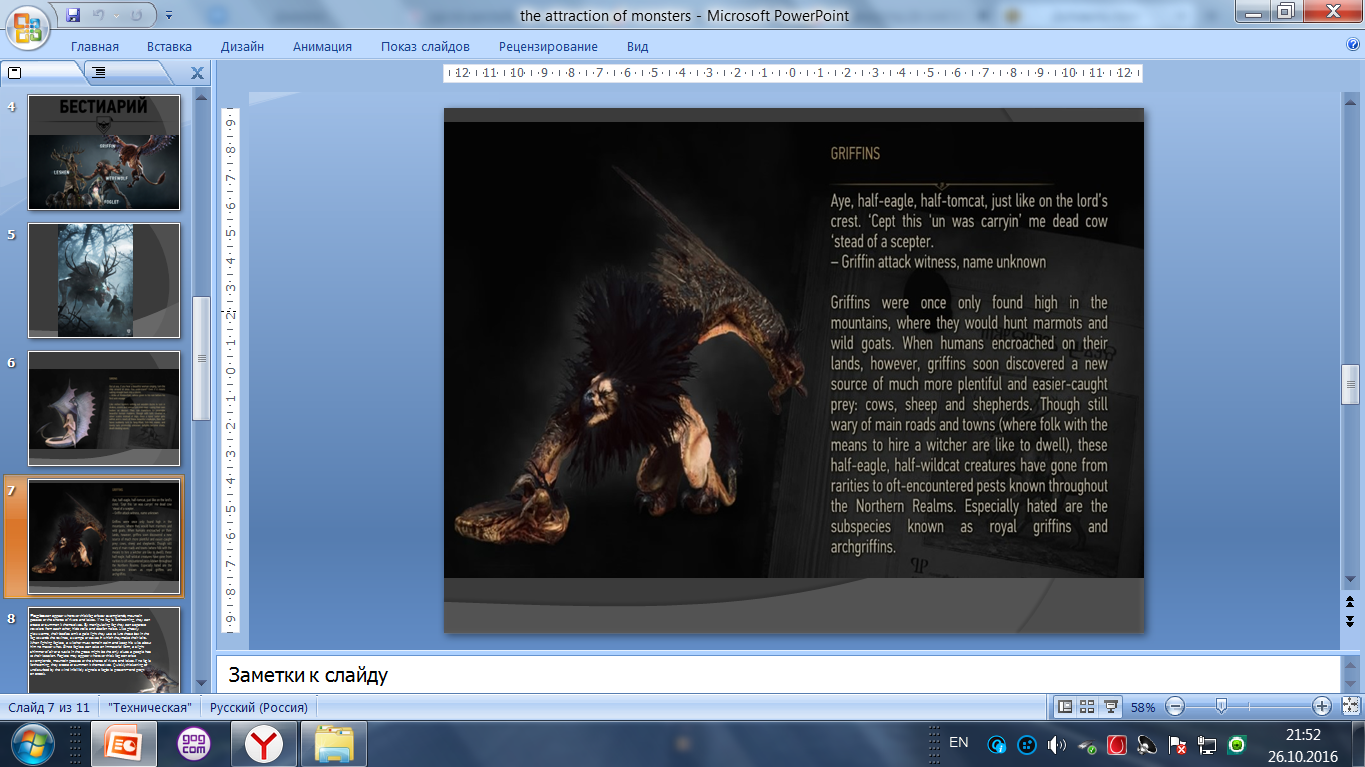Open the Вставка ribbon tab
This screenshot has width=1365, height=767.
[x=169, y=47]
